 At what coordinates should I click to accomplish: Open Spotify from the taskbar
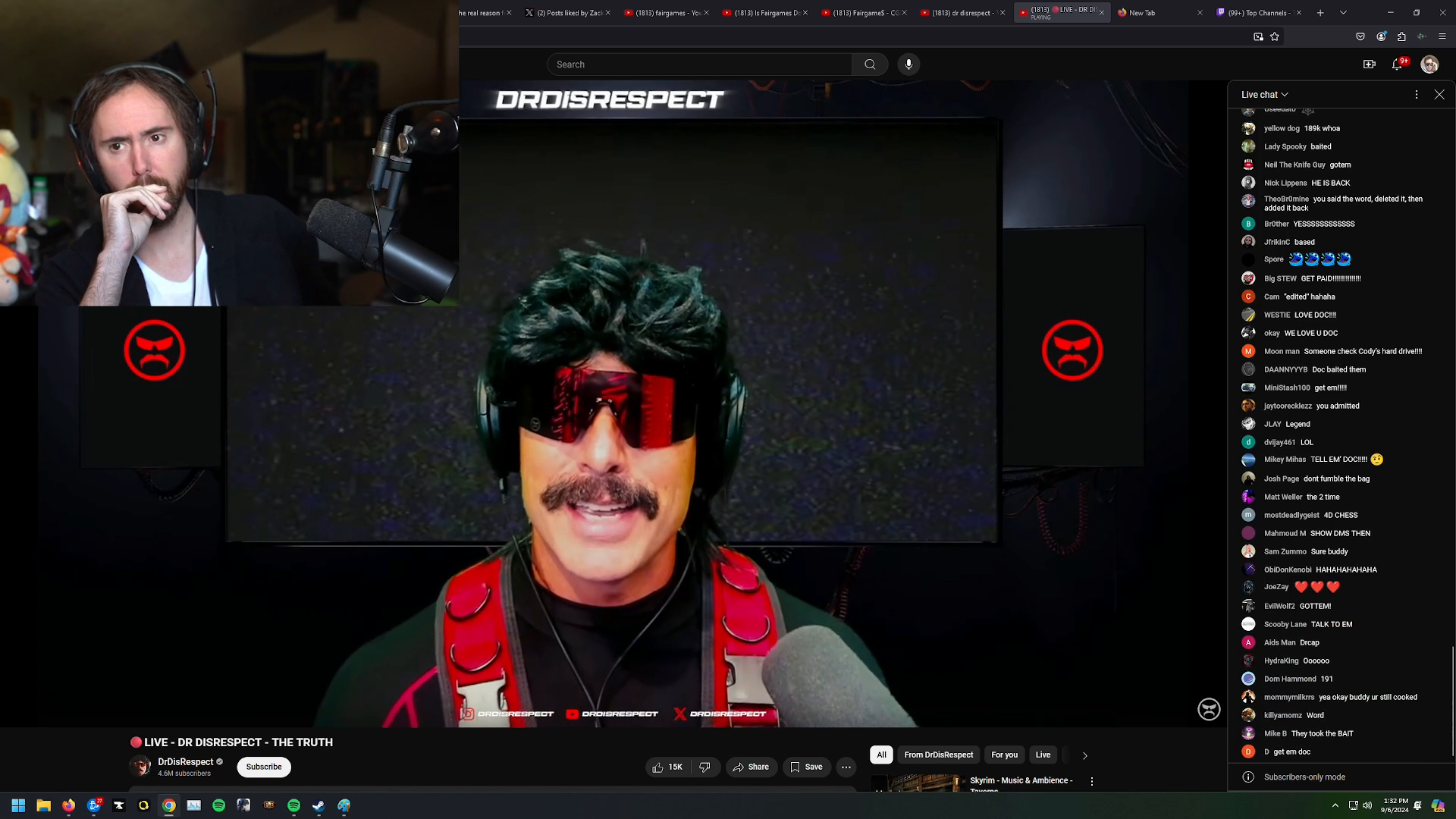tap(294, 805)
